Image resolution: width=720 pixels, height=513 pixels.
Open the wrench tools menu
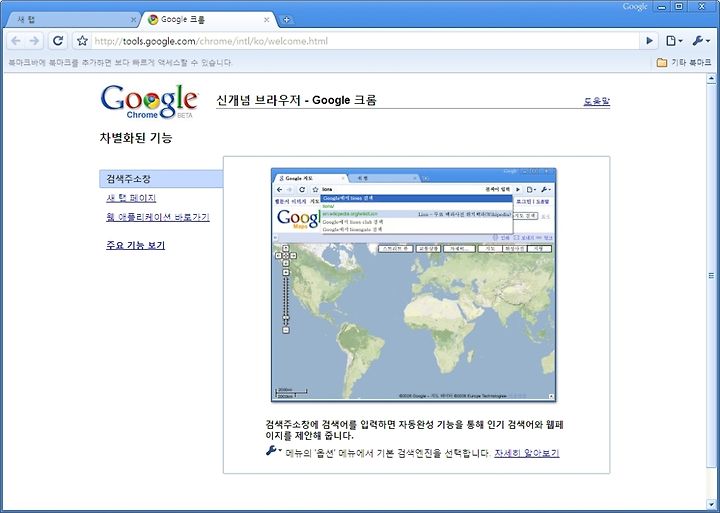pos(701,41)
